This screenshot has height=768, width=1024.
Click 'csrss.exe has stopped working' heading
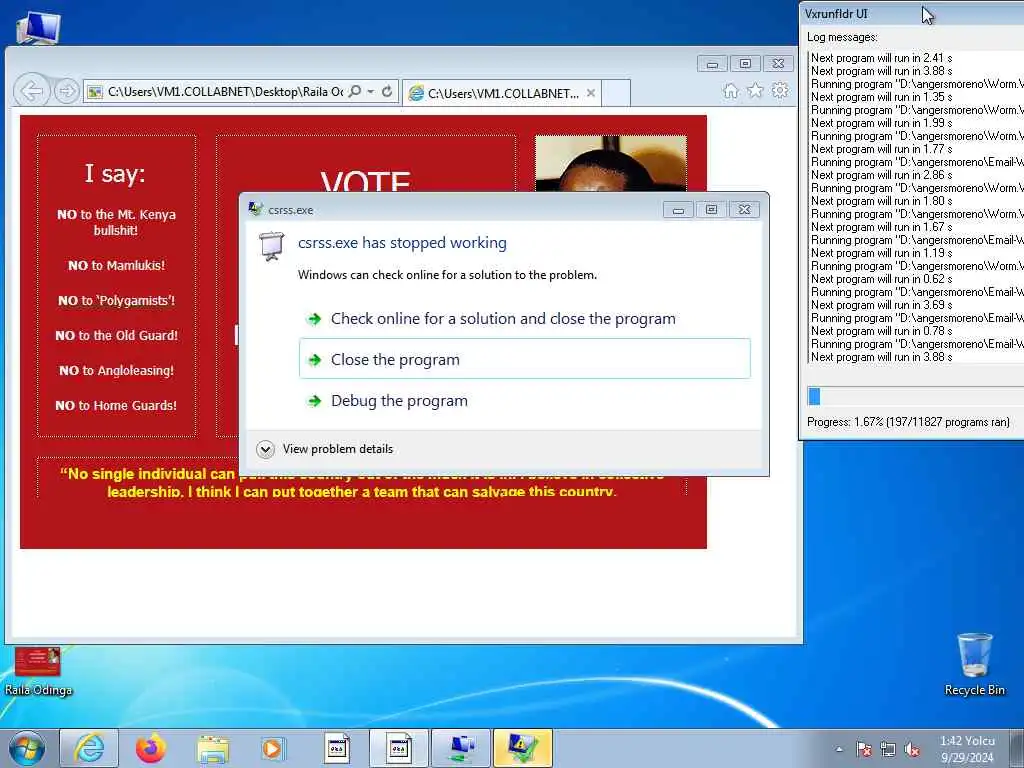point(402,243)
